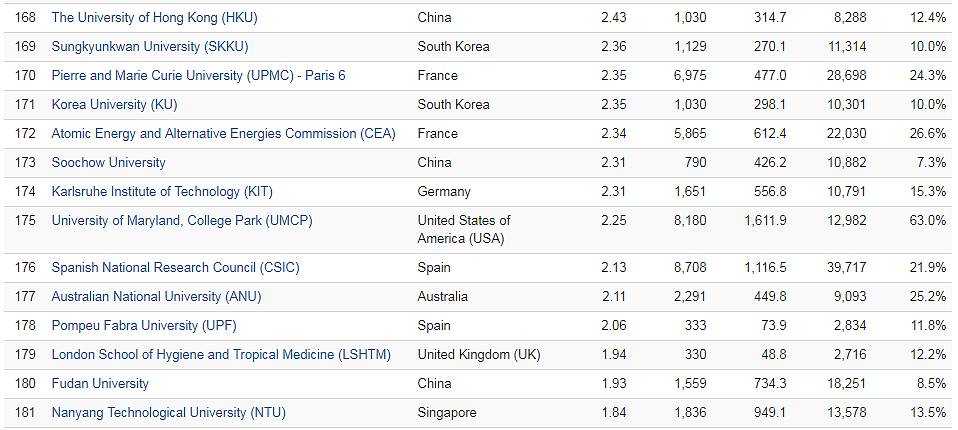Open Korea University (KU) link

114,104
